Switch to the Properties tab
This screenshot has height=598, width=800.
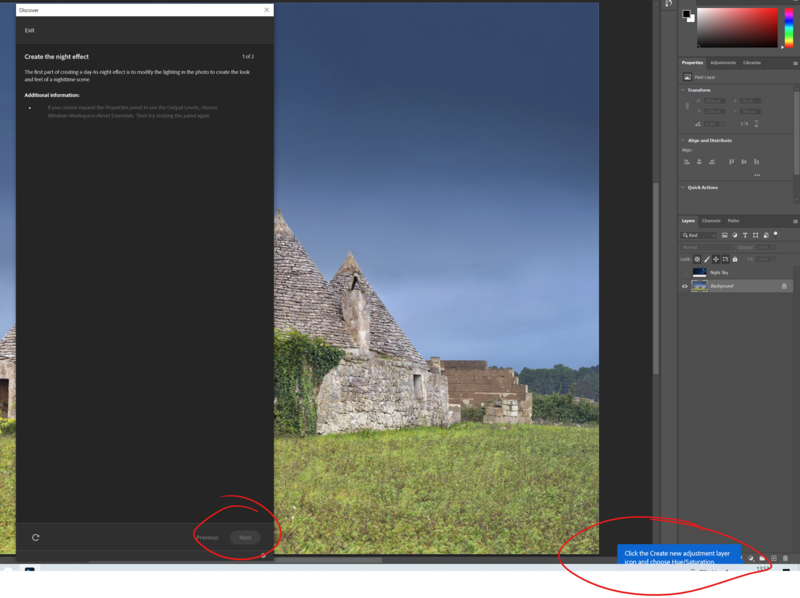point(692,63)
